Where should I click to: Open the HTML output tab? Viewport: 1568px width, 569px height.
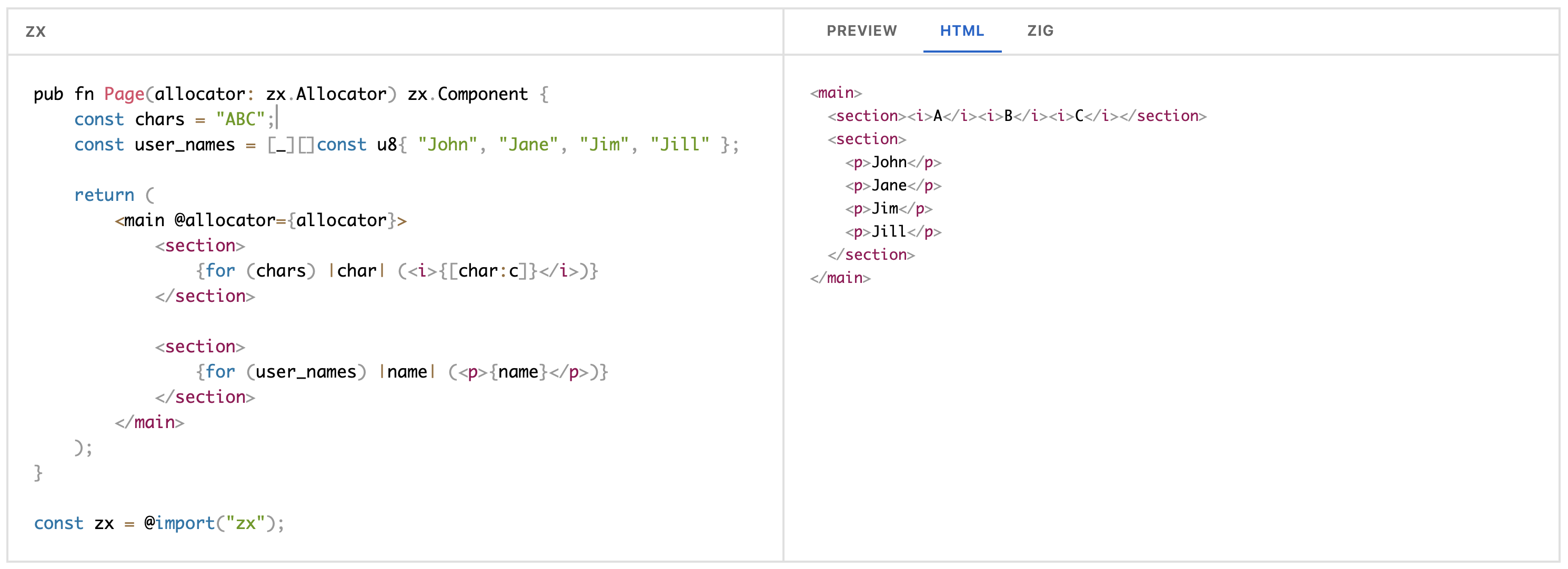(961, 31)
